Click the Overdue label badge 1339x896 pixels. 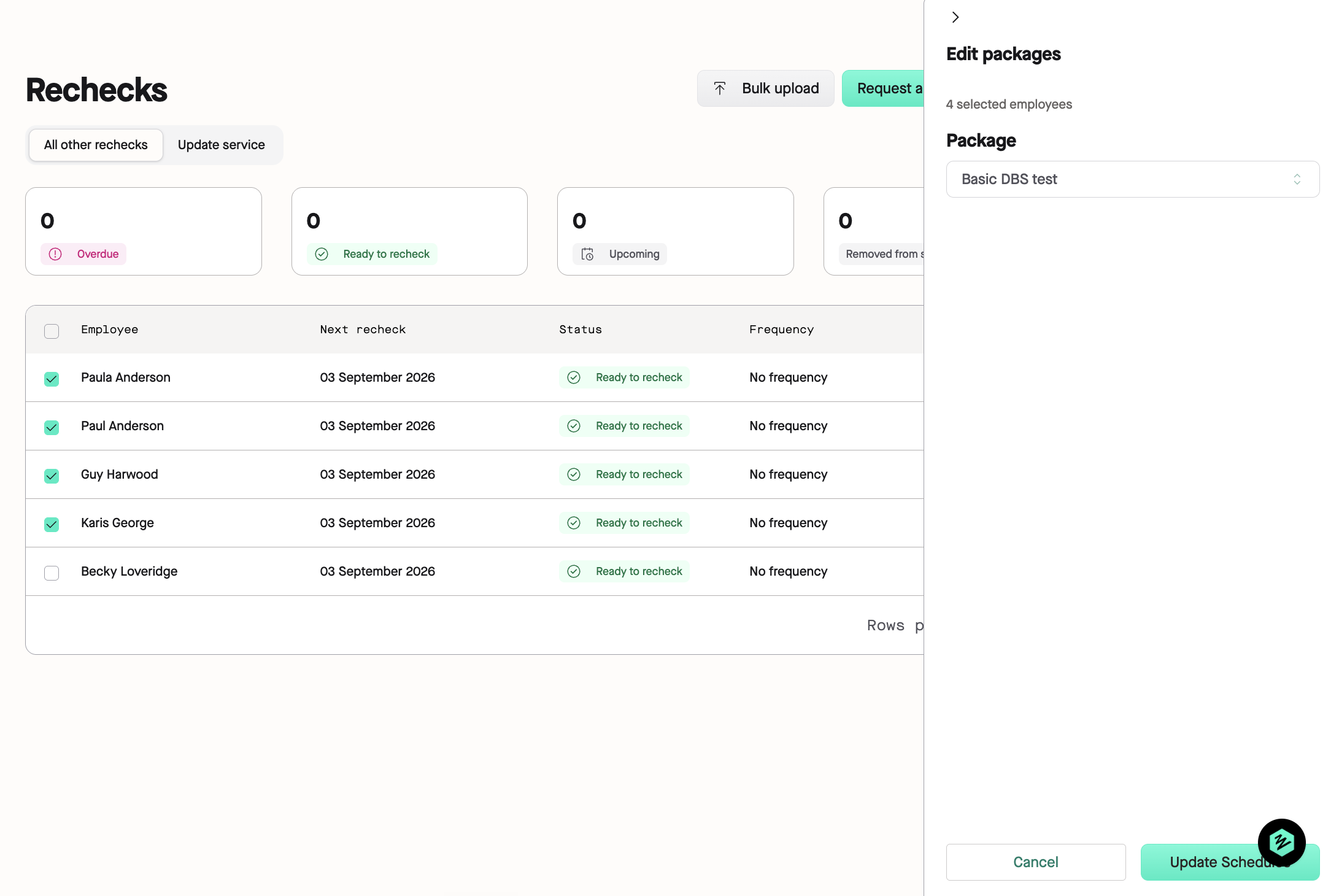(83, 254)
